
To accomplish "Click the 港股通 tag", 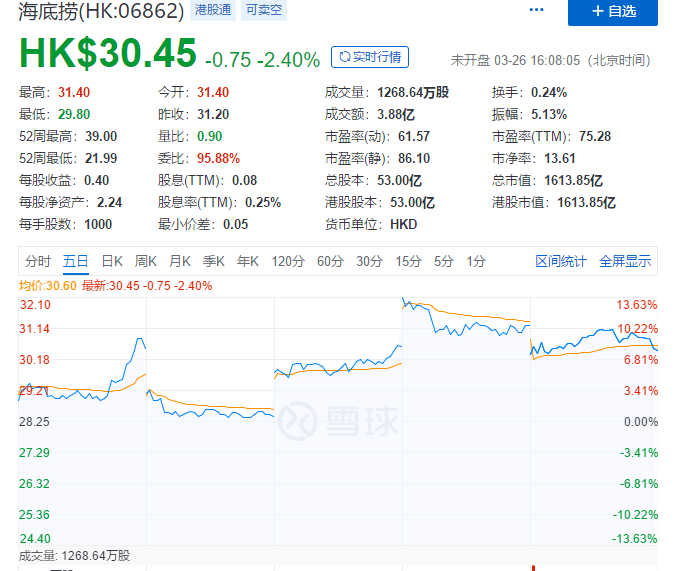I will tap(213, 10).
